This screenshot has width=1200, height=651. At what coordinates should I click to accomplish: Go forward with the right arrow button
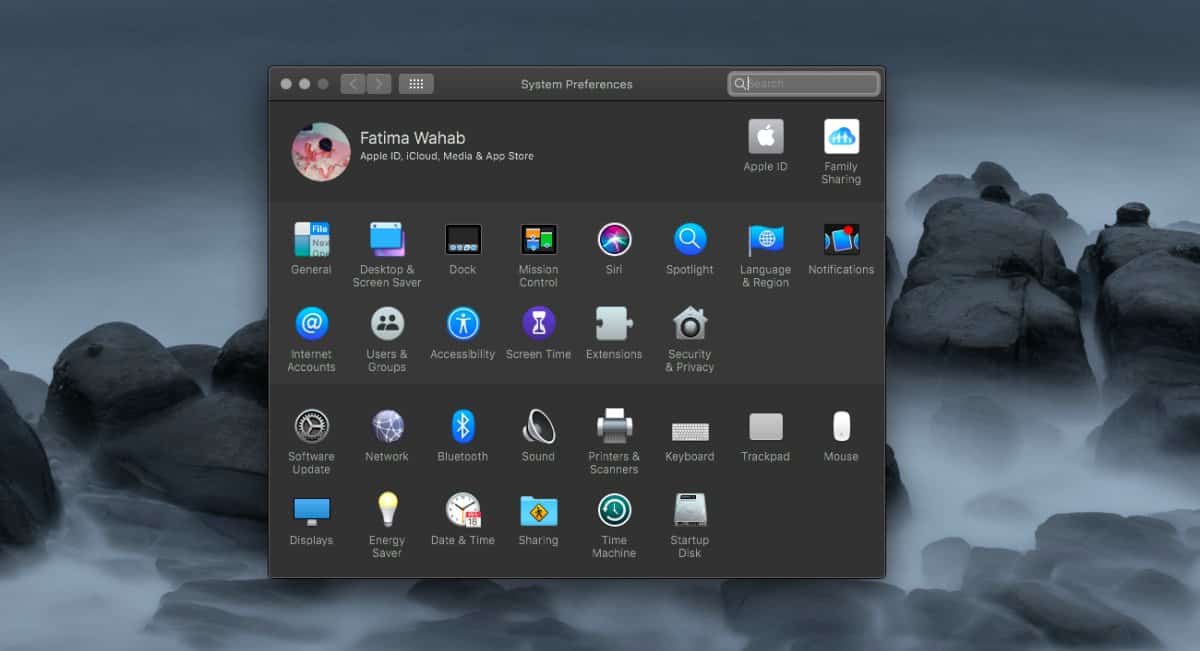click(379, 84)
